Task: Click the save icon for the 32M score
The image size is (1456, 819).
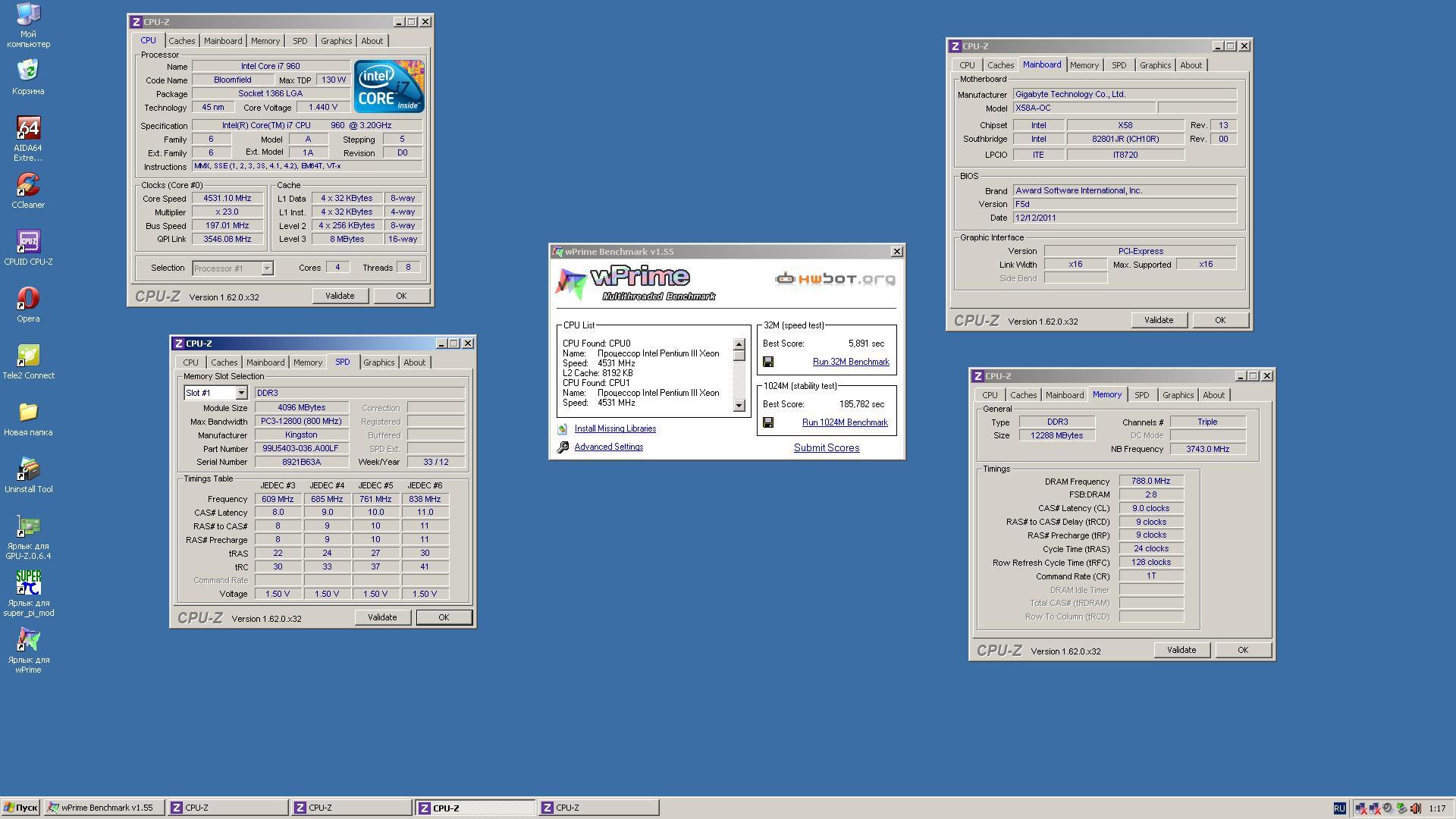Action: (768, 362)
